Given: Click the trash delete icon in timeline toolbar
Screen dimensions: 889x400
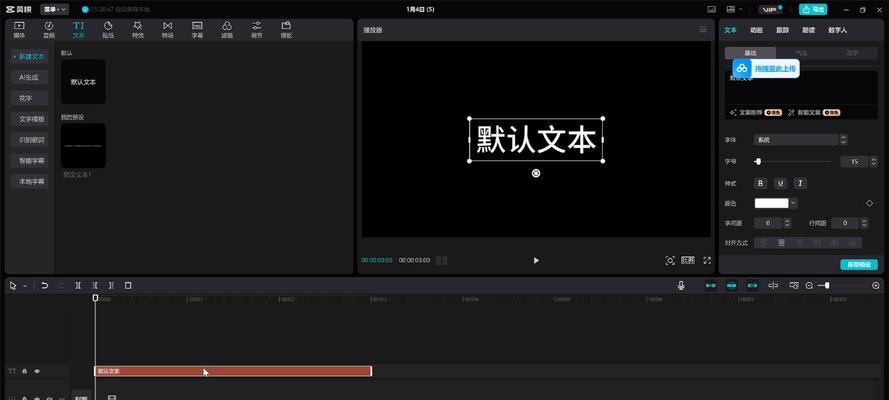Looking at the screenshot, I should pyautogui.click(x=128, y=286).
